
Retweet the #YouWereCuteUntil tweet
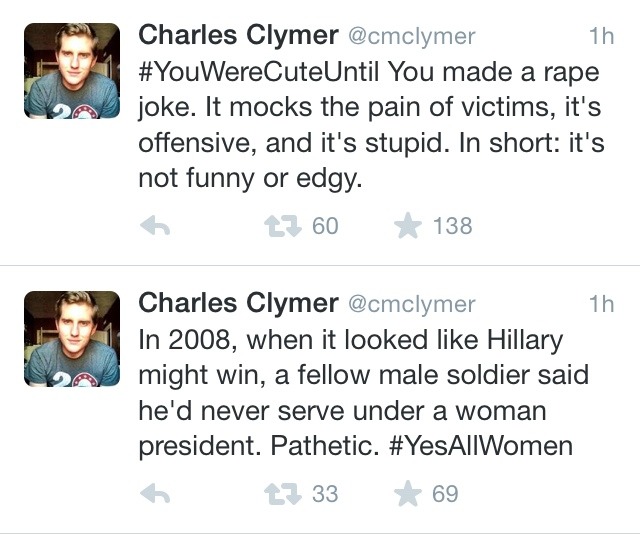point(277,227)
